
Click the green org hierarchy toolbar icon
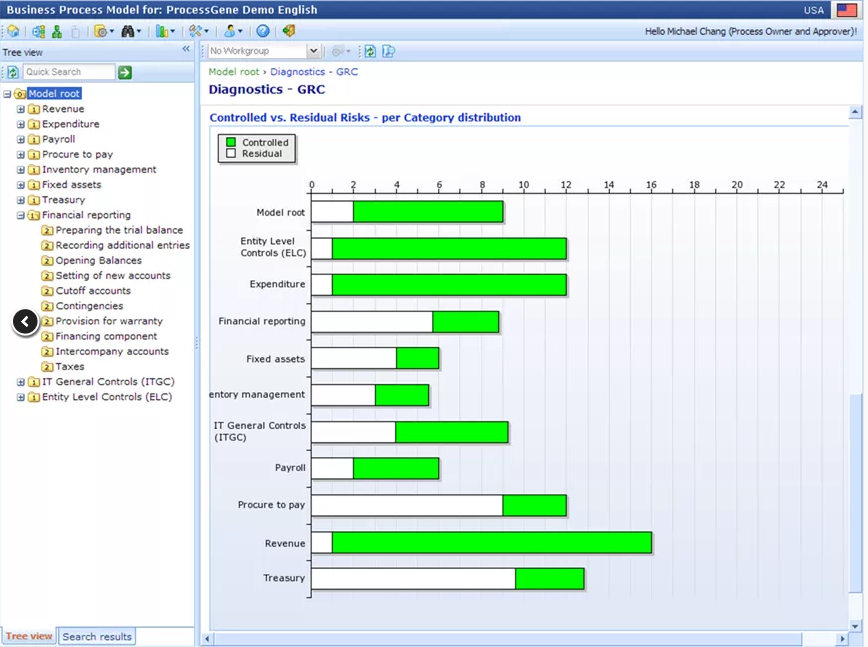pyautogui.click(x=57, y=31)
